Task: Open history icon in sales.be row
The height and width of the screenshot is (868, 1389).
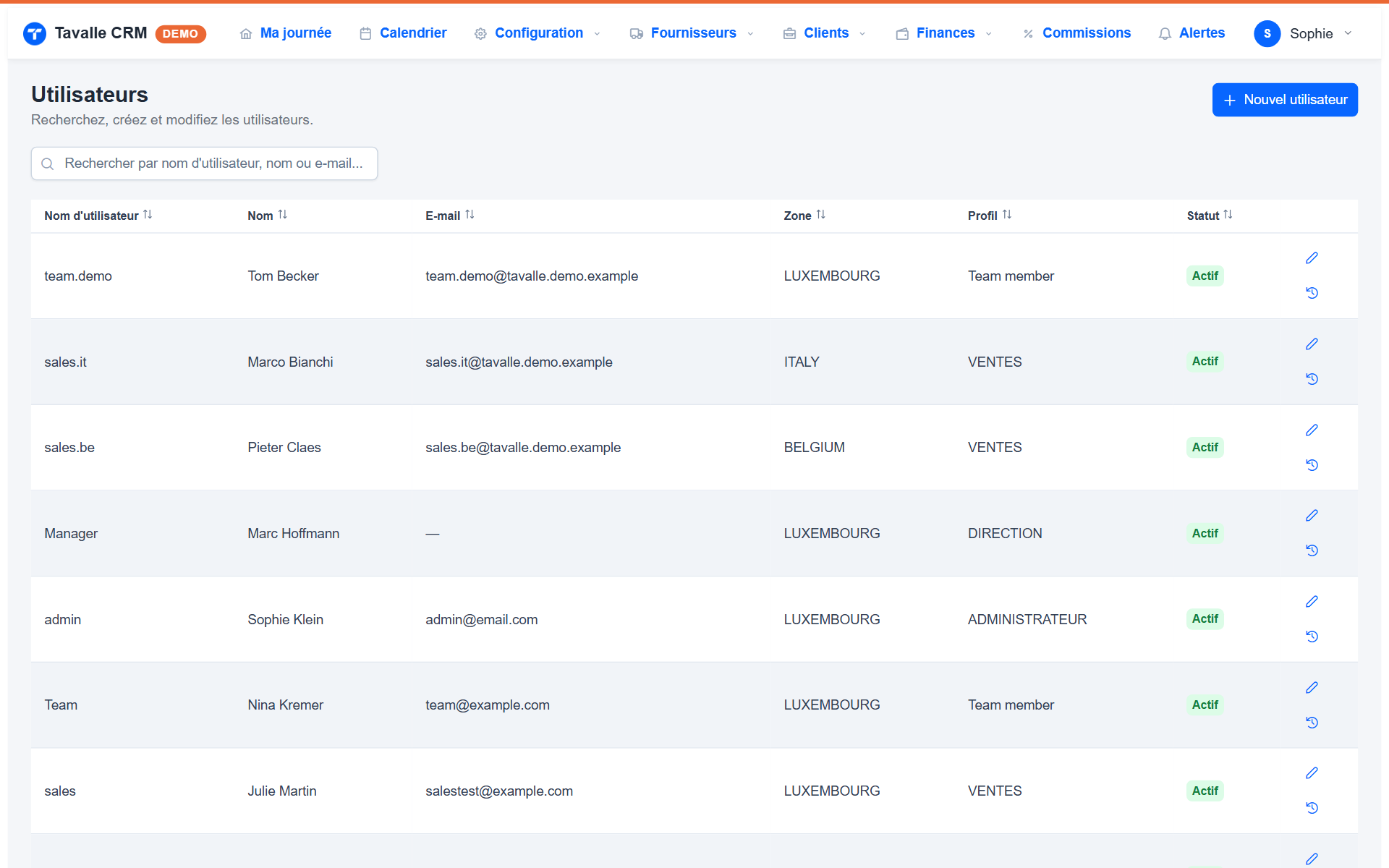Action: click(1312, 465)
